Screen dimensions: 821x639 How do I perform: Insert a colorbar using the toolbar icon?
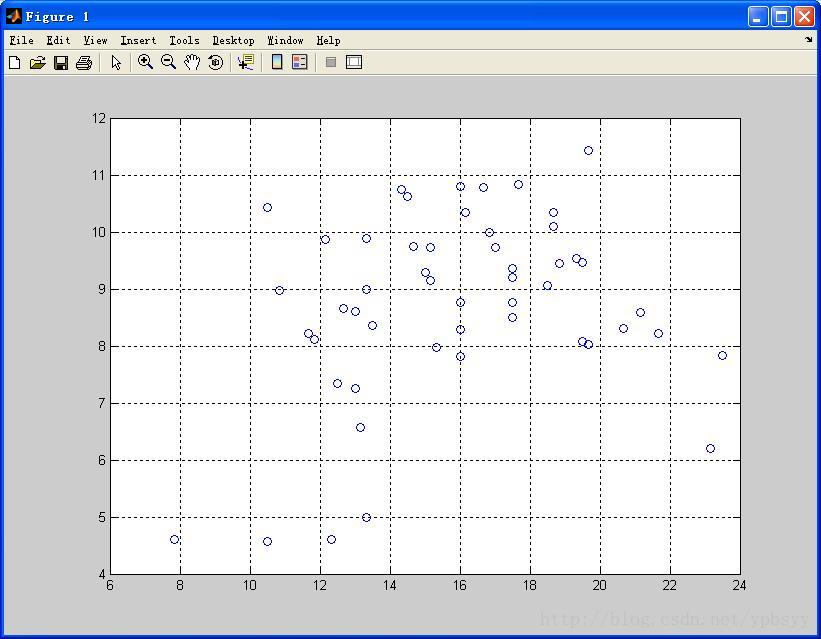pos(277,62)
